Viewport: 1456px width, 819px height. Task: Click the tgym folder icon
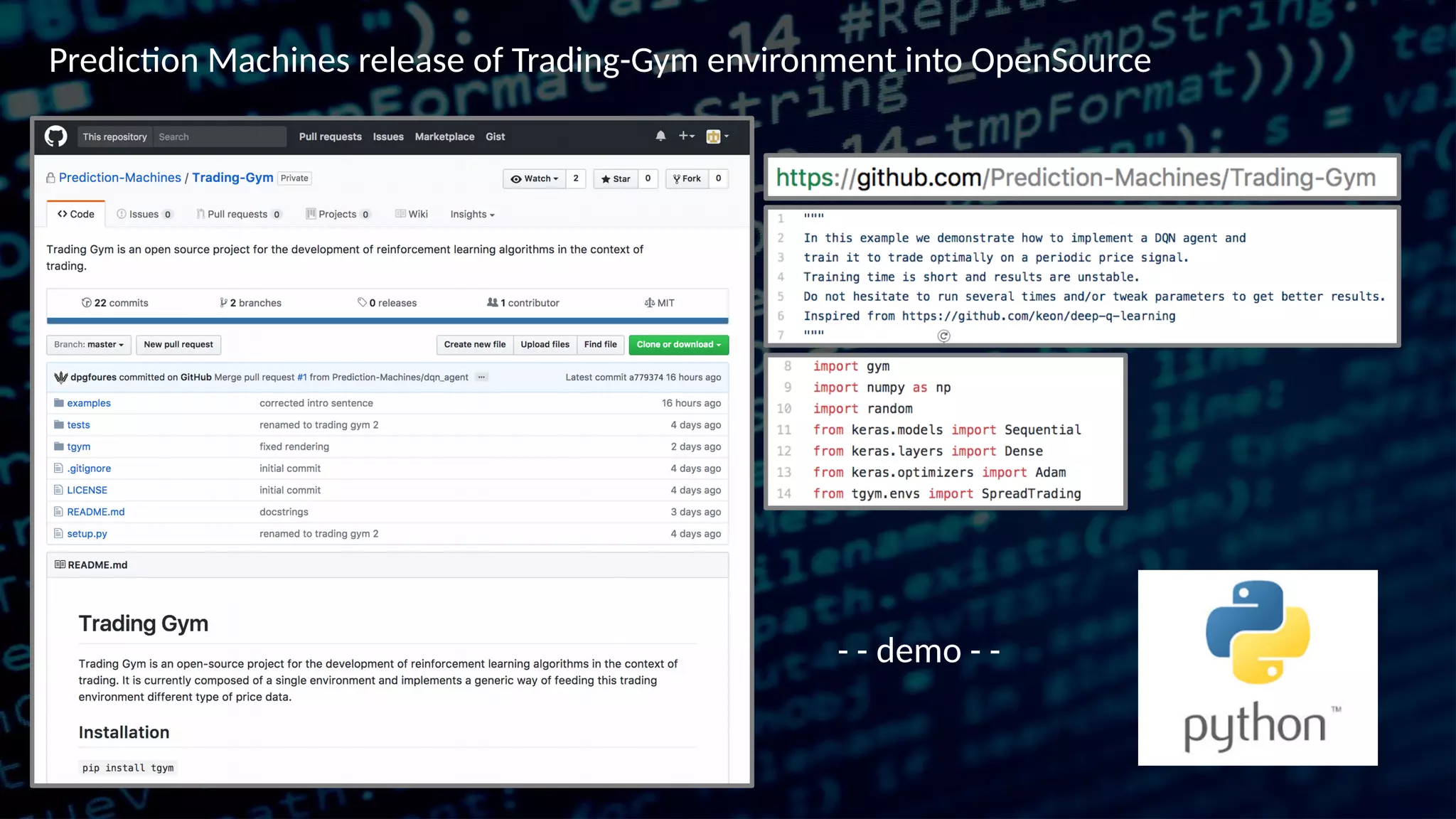coord(59,446)
